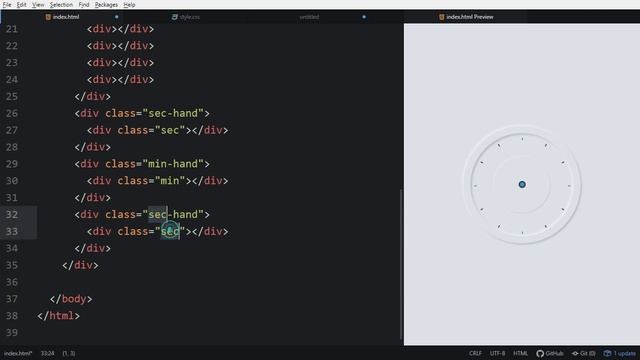The width and height of the screenshot is (640, 360).
Task: Click the clock center dot in preview
Action: 522,184
